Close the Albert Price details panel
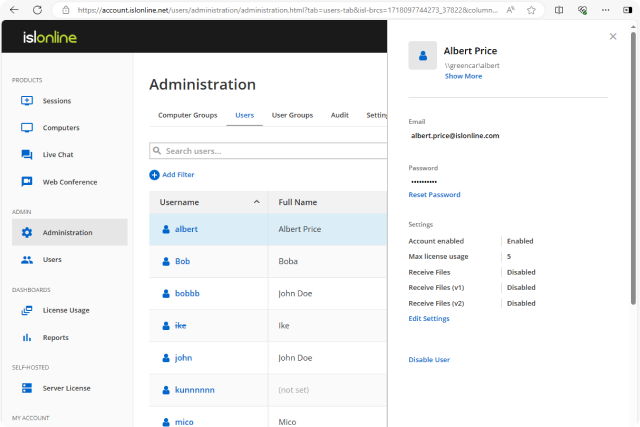The image size is (640, 427). [x=613, y=36]
